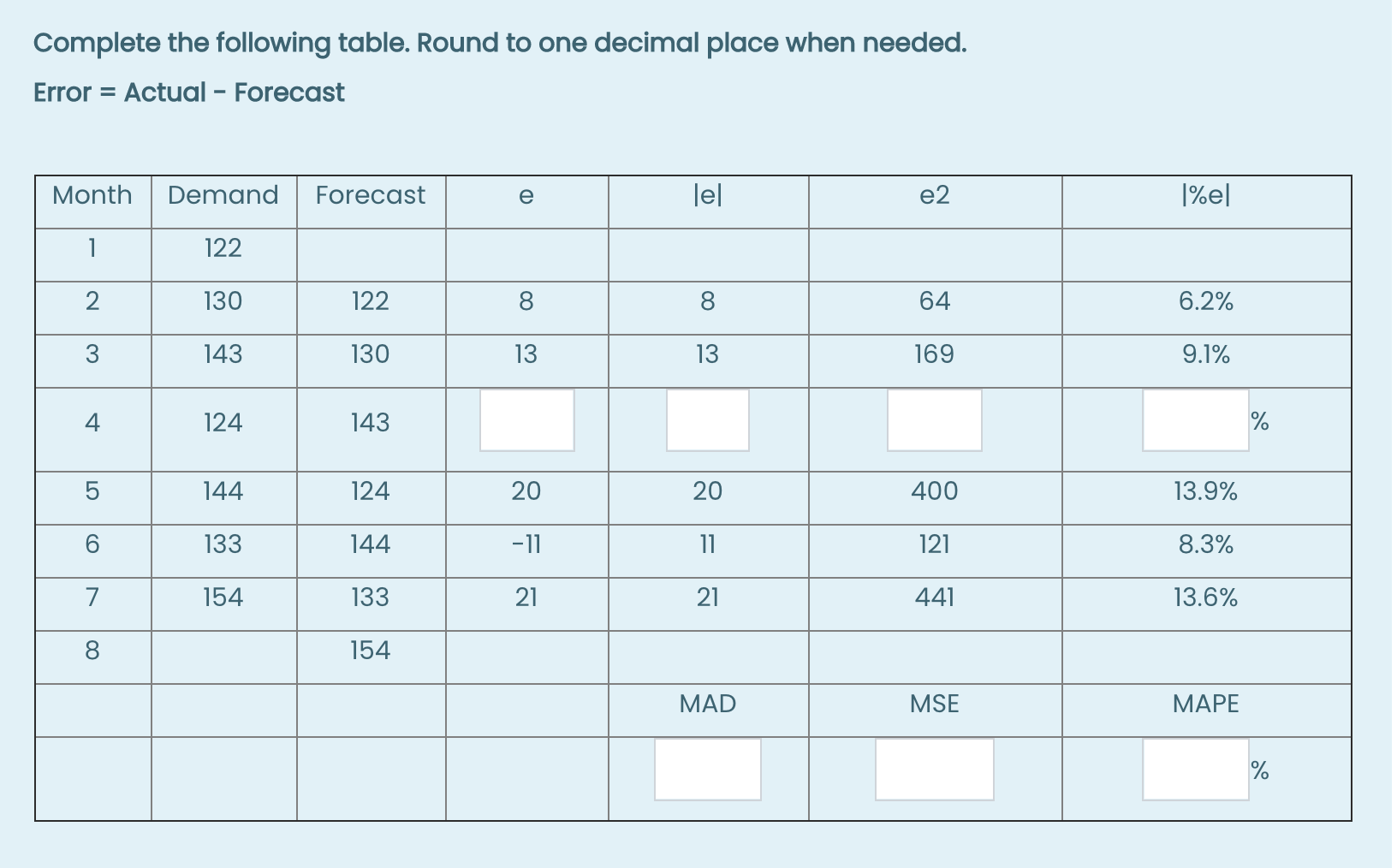The height and width of the screenshot is (868, 1397).
Task: Click the |e| input field for month 4
Action: coord(707,420)
